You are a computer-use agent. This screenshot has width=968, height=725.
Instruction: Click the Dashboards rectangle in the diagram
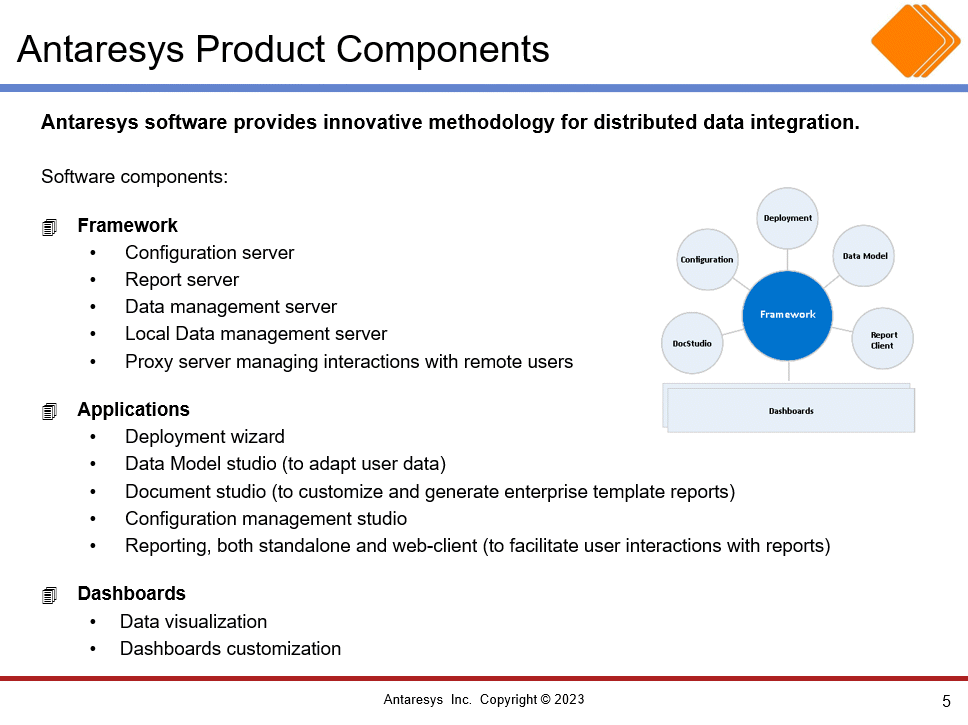[789, 409]
